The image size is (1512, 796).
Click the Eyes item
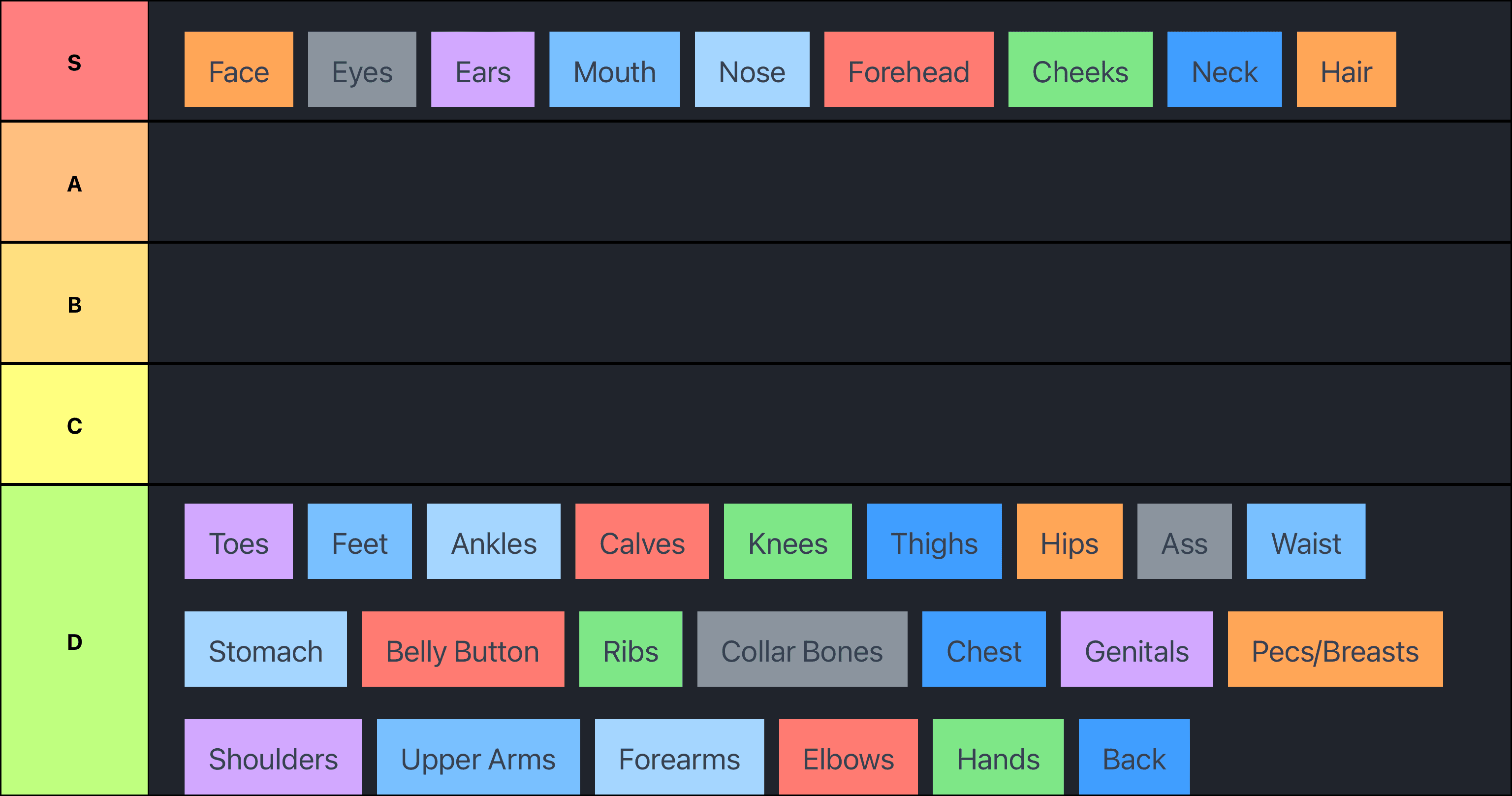tap(362, 70)
